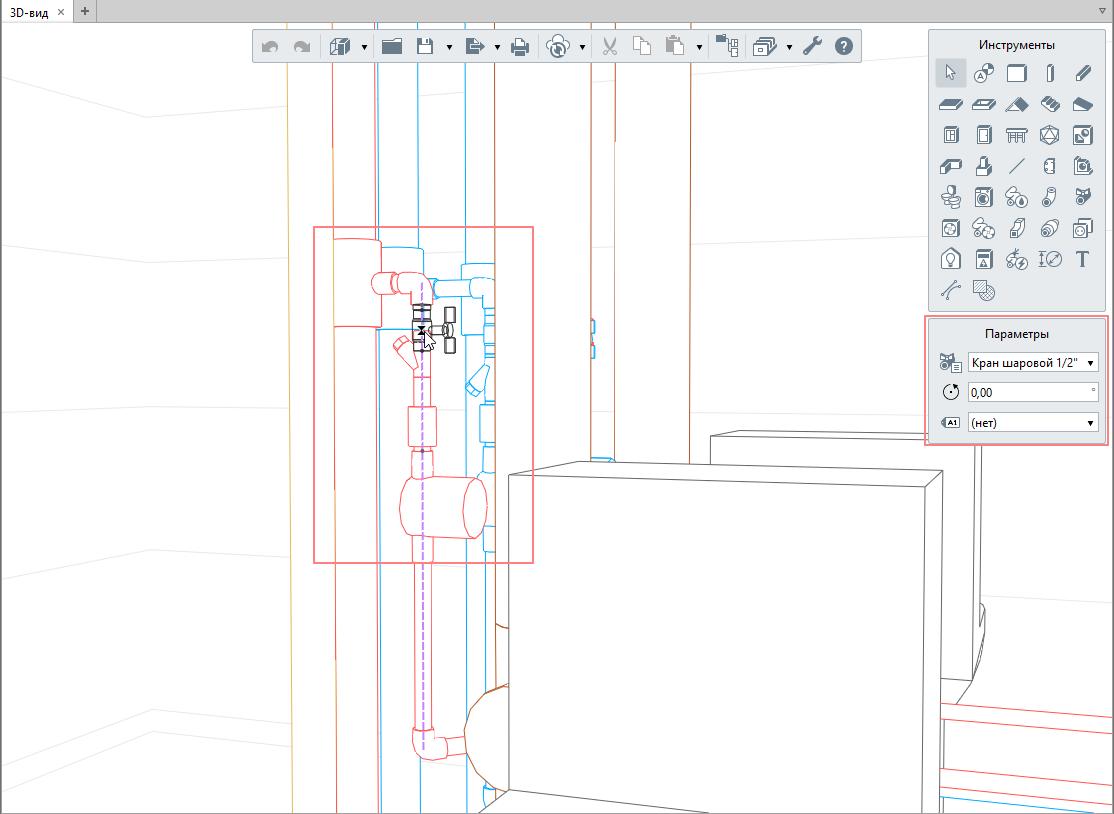Open the Help question-mark icon
This screenshot has width=1114, height=814.
(x=843, y=46)
